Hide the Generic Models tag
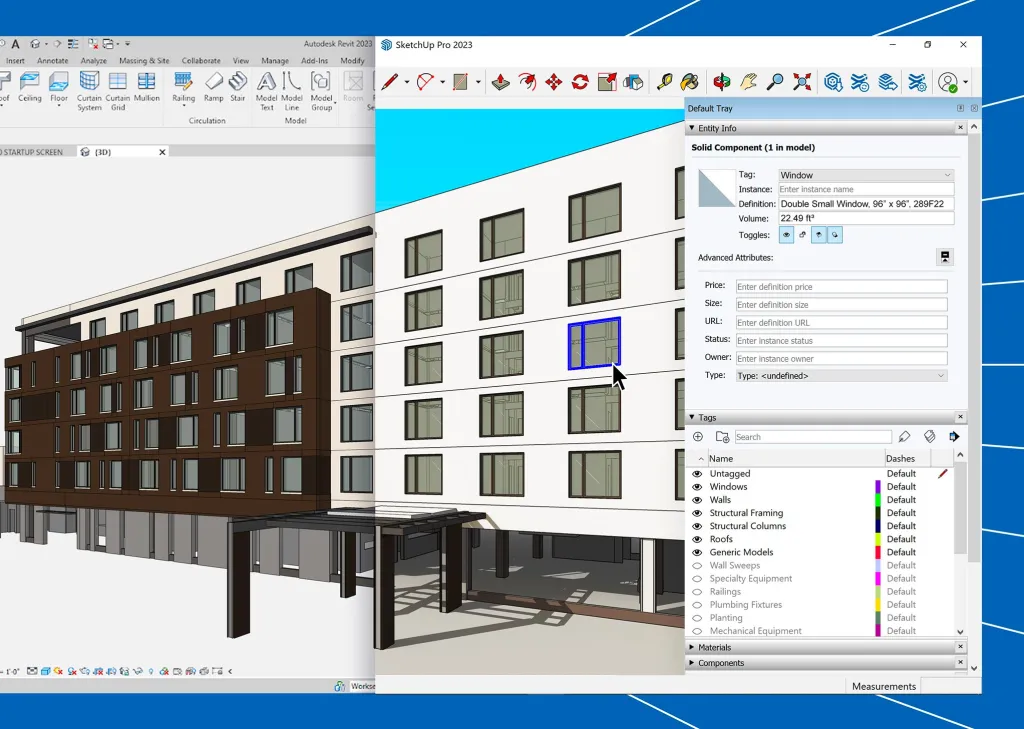1024x729 pixels. pos(697,552)
